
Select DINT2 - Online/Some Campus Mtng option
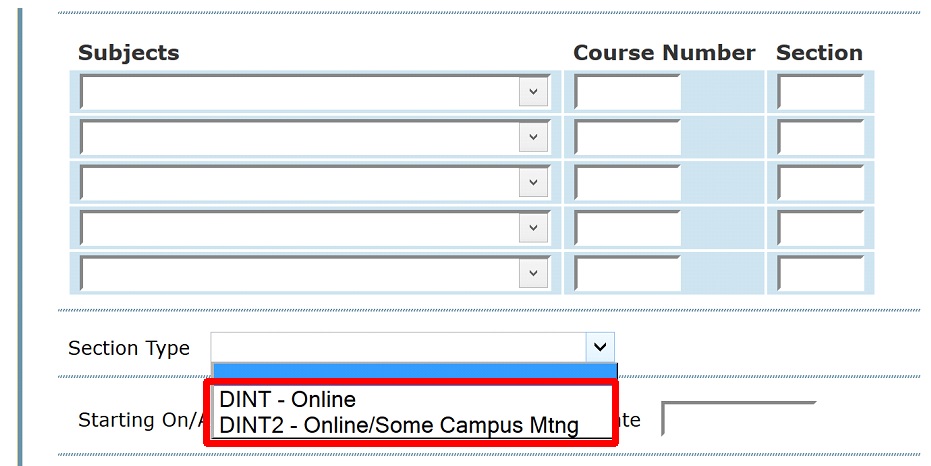click(x=399, y=425)
